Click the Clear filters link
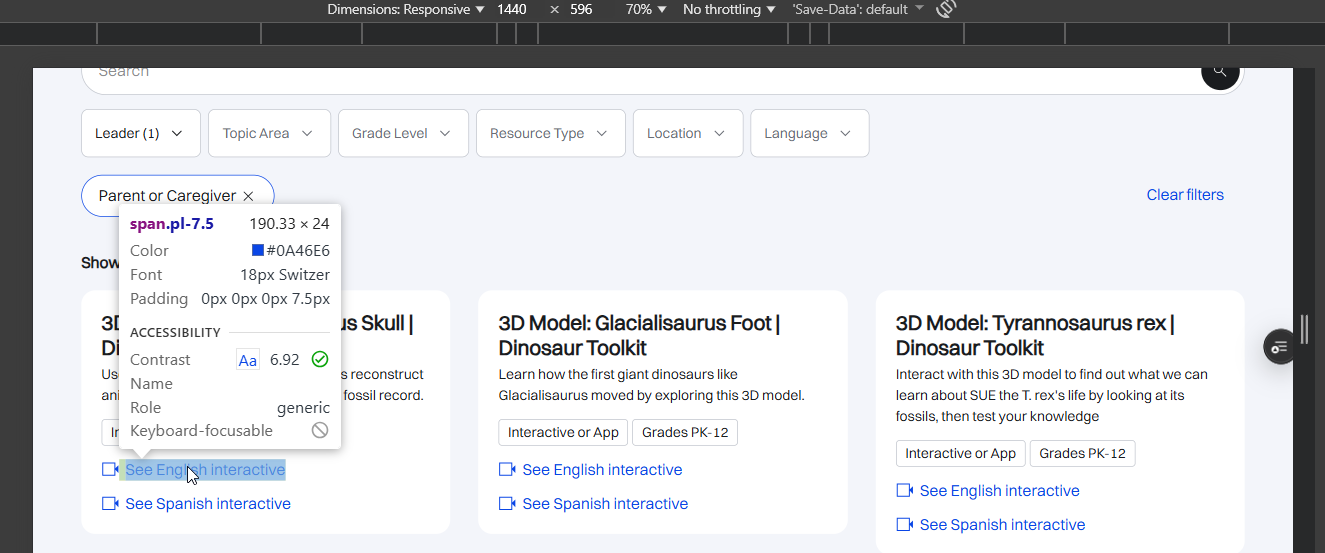Viewport: 1325px width, 553px height. [1184, 195]
